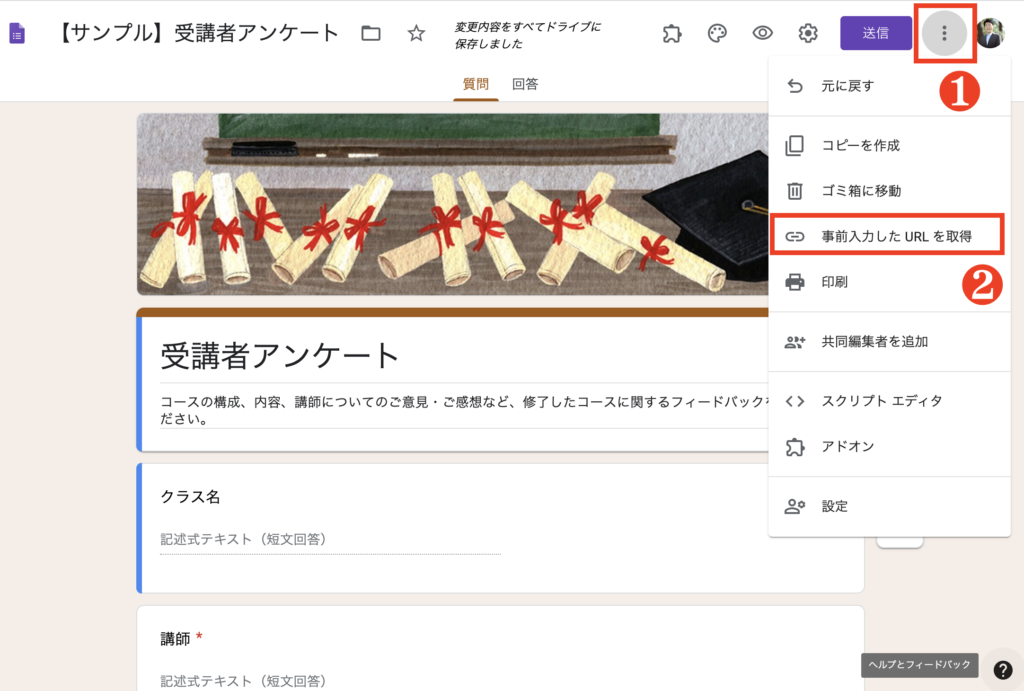Click the 送信 send button
The height and width of the screenshot is (691, 1024).
click(876, 32)
